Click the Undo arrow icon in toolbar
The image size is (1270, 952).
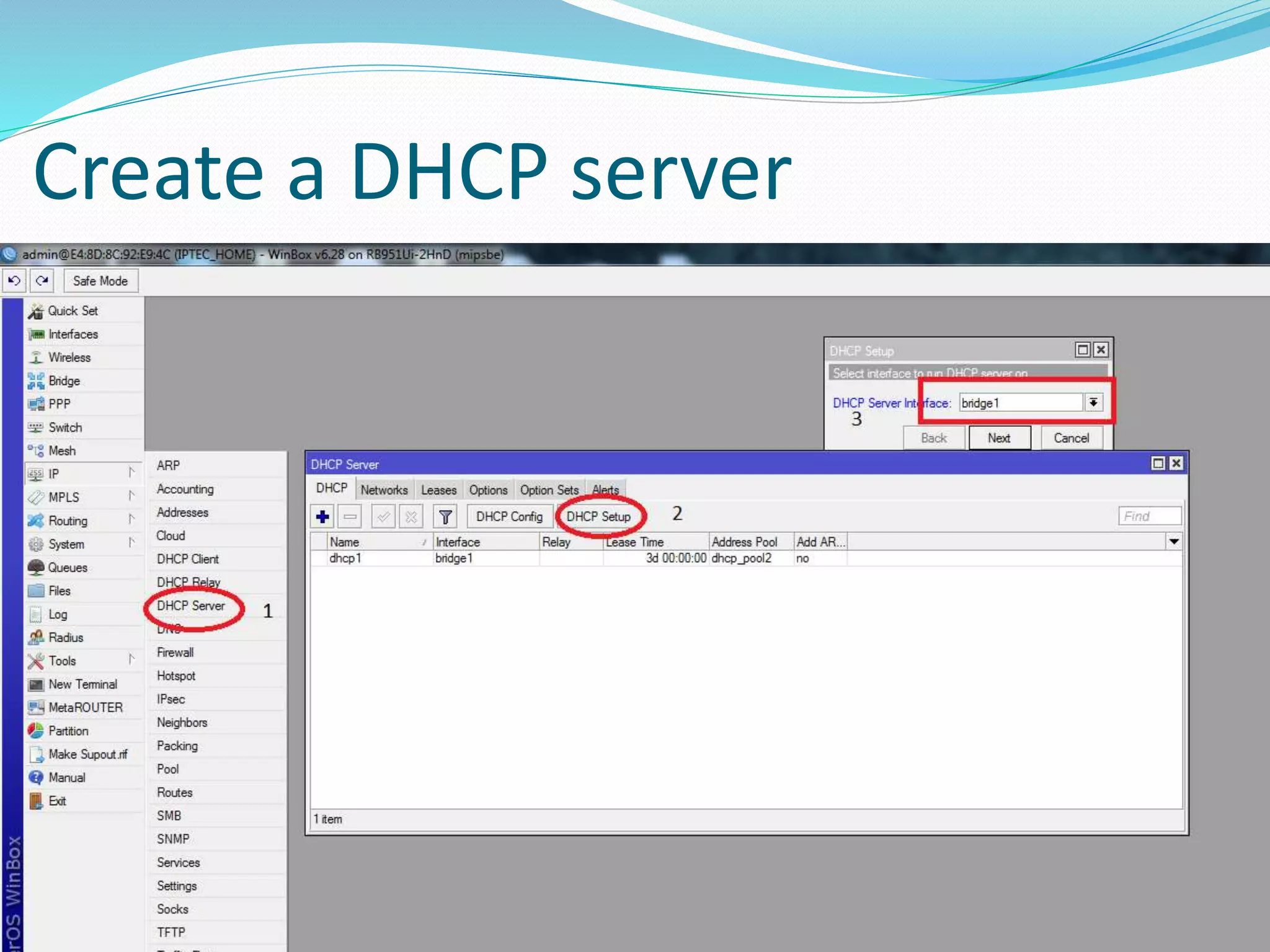[14, 281]
